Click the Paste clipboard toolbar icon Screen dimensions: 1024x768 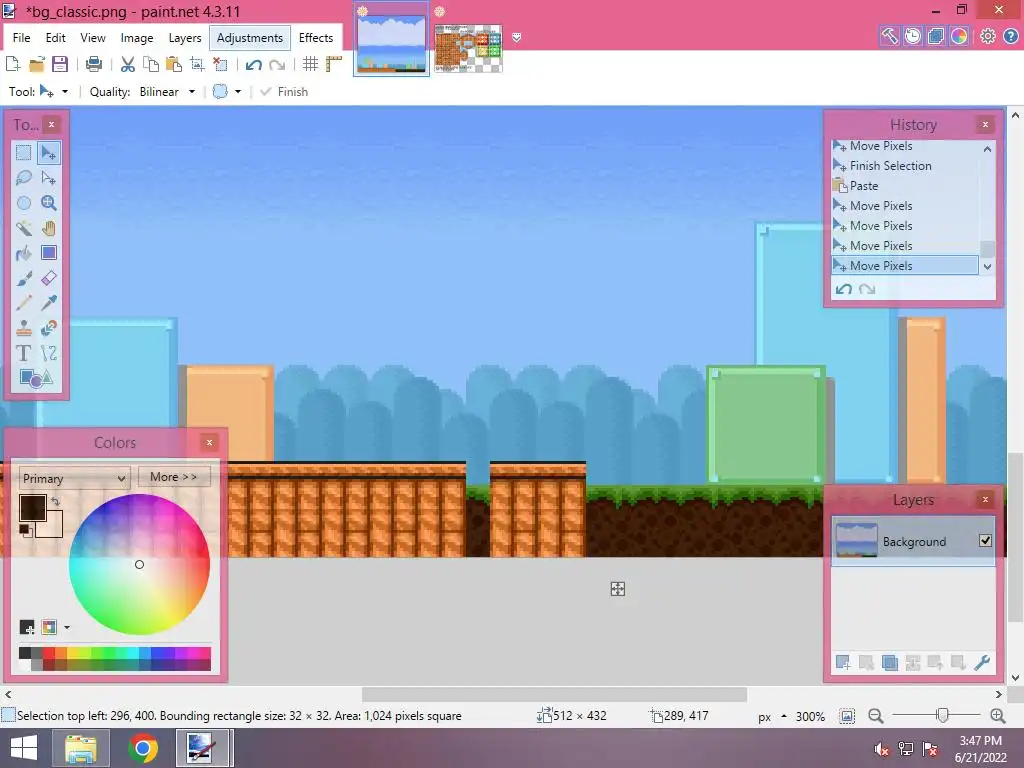(x=174, y=64)
